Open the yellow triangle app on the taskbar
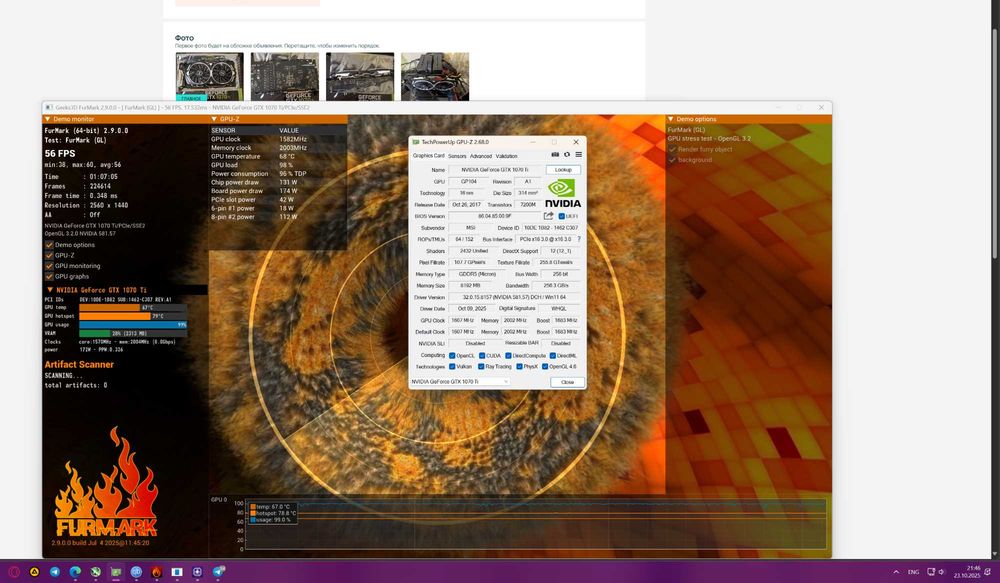Screen dimensions: 1000x583 (34, 572)
